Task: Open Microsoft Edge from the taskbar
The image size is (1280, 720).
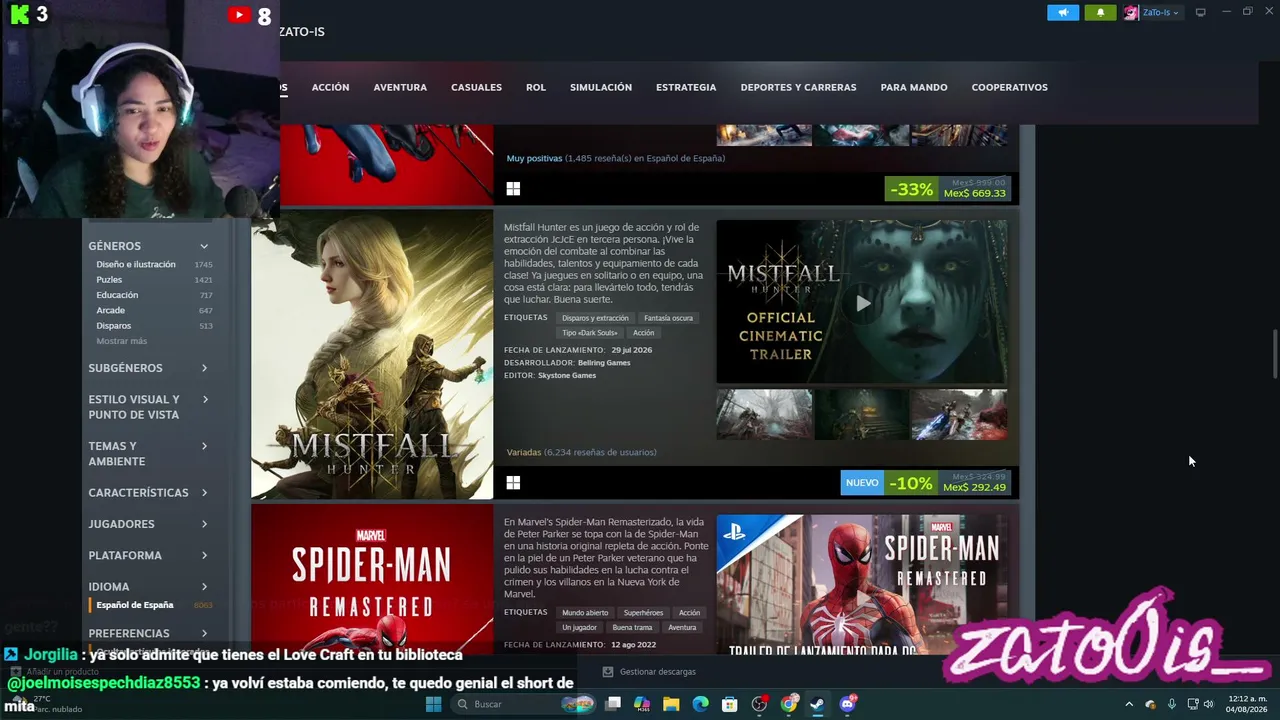Action: (x=701, y=704)
